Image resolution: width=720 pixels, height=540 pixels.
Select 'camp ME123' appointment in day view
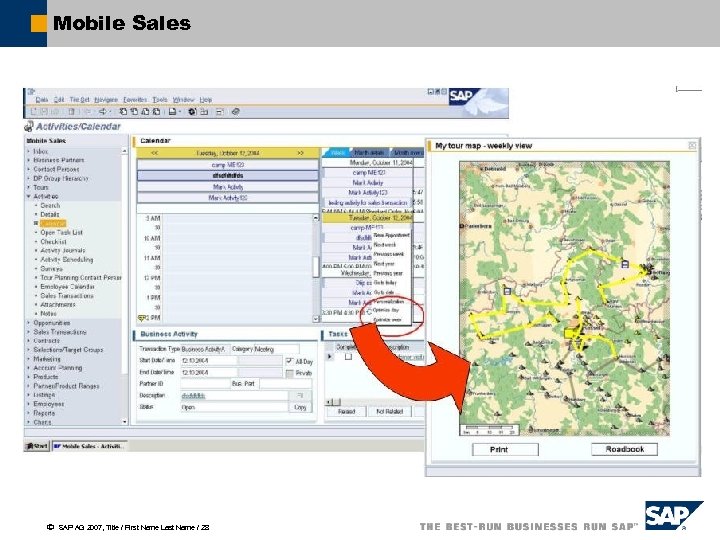click(228, 164)
